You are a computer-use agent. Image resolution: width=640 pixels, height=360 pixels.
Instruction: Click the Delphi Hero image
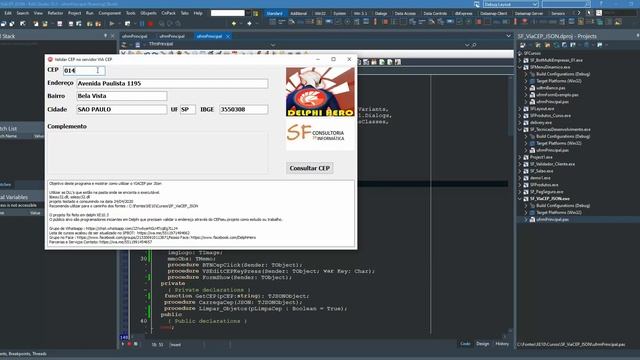[x=320, y=92]
